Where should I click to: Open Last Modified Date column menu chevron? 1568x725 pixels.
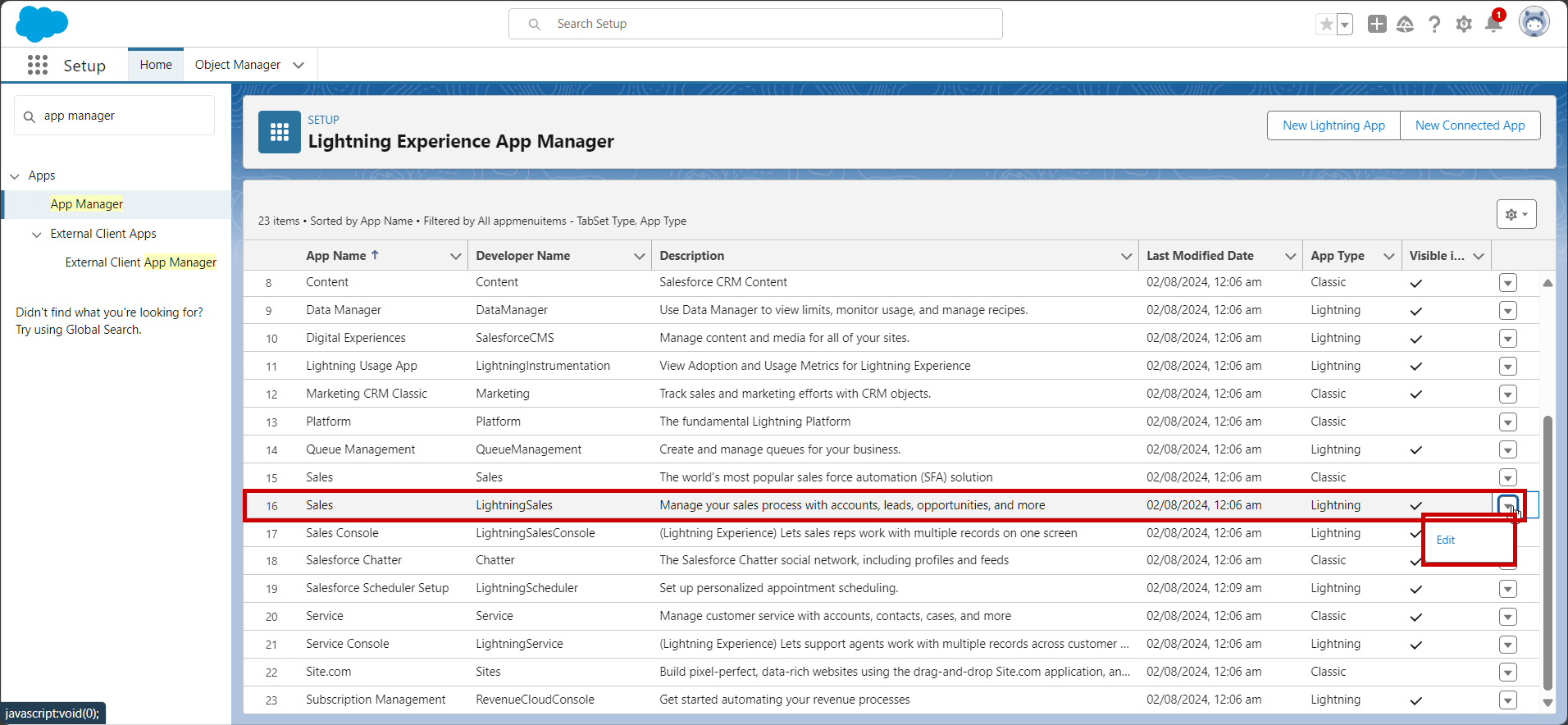click(1290, 257)
